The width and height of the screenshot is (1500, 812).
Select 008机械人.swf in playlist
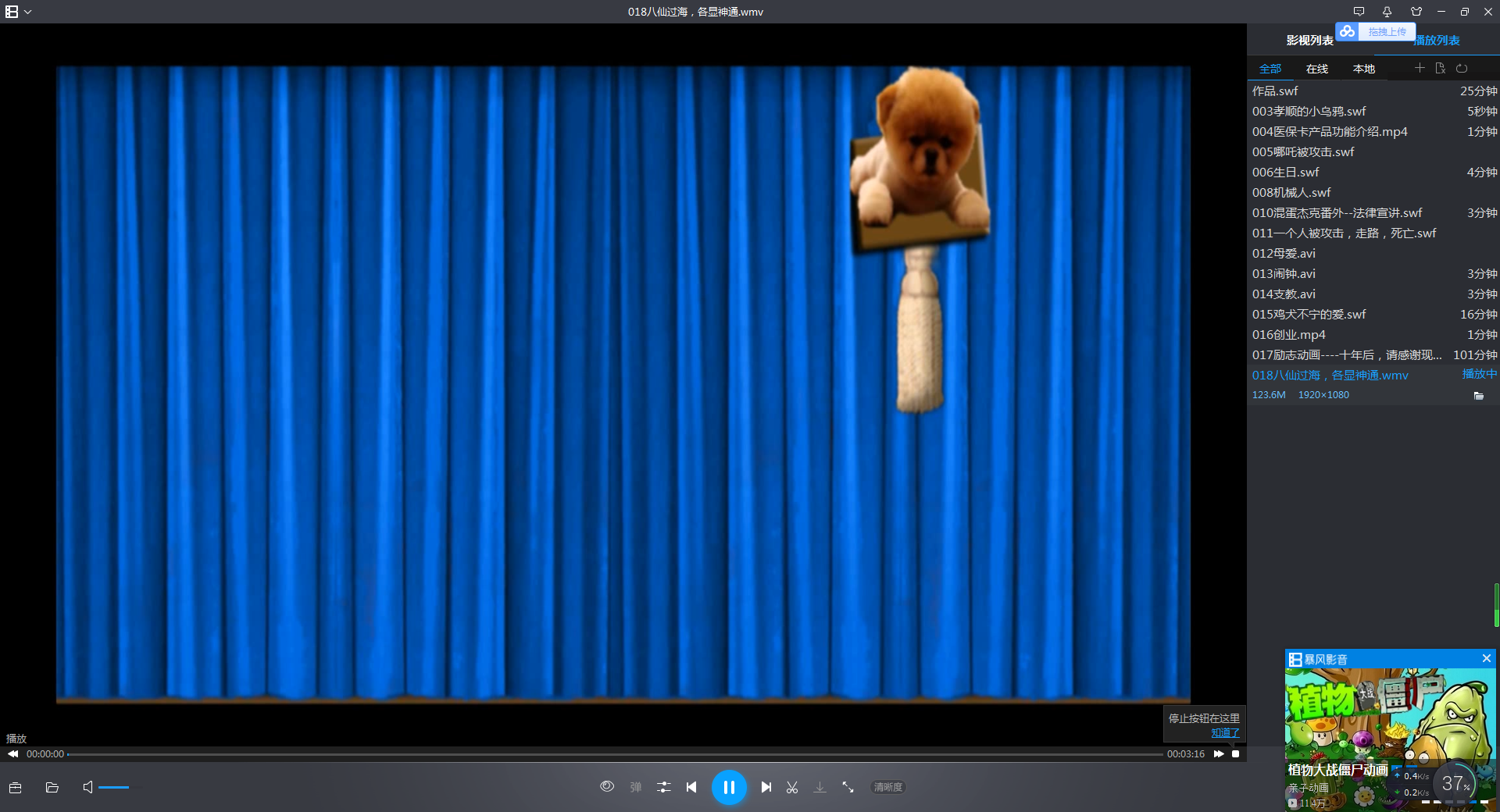1373,193
